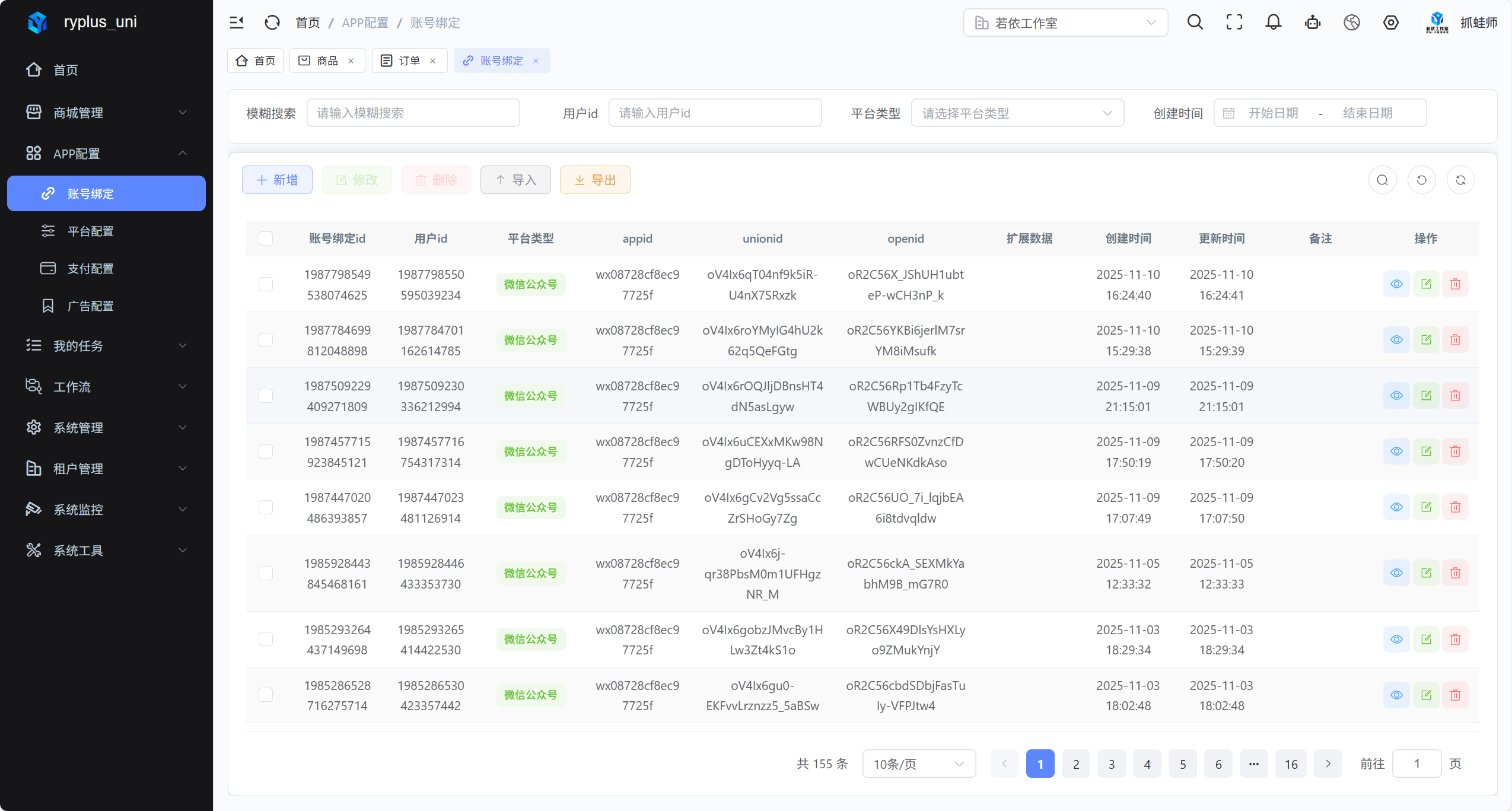Open the notification bell
The width and height of the screenshot is (1512, 811).
pos(1273,23)
